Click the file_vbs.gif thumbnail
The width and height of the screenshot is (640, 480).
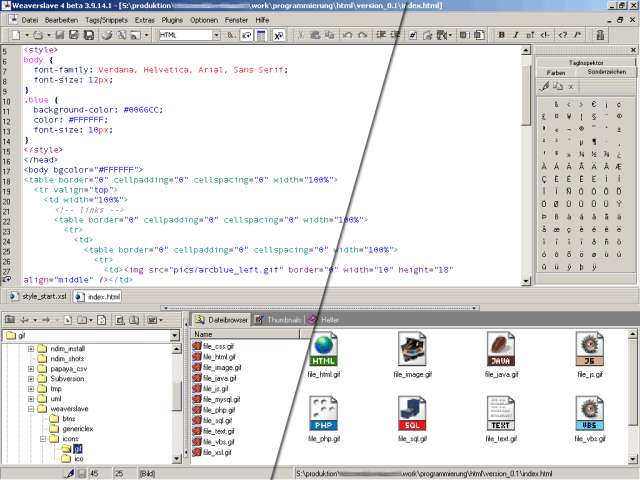coord(590,419)
